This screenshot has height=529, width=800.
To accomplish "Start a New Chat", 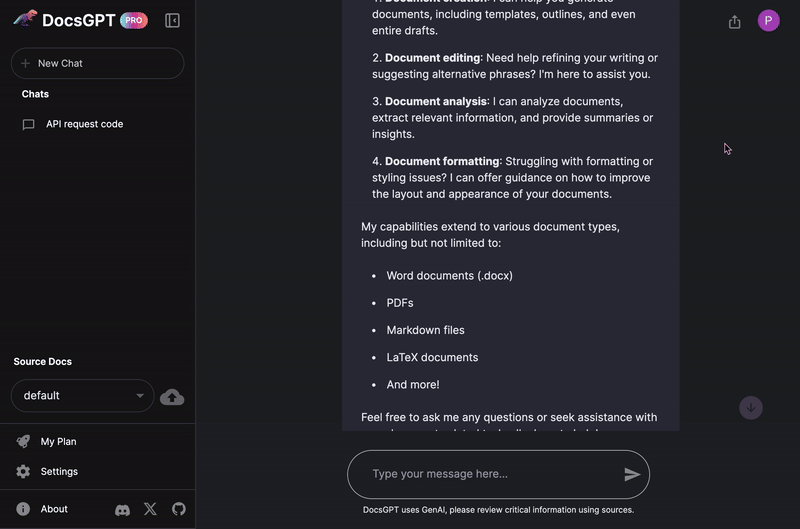I will coord(97,63).
